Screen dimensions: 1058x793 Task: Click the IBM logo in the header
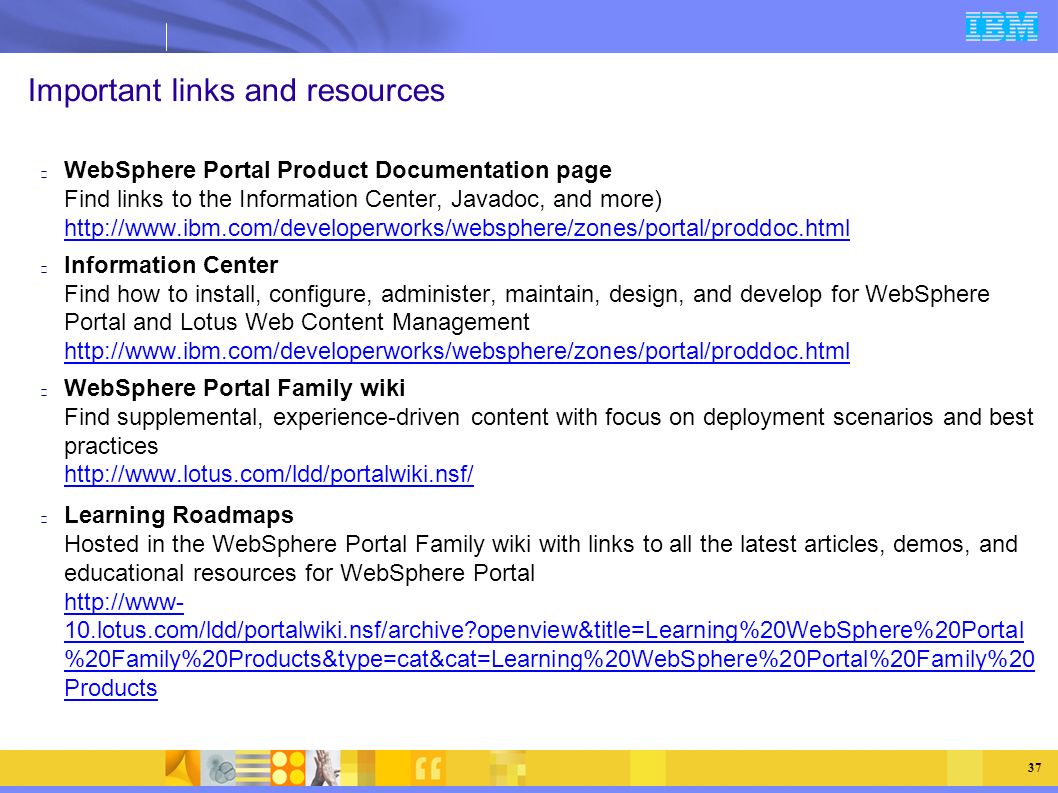tap(1001, 27)
